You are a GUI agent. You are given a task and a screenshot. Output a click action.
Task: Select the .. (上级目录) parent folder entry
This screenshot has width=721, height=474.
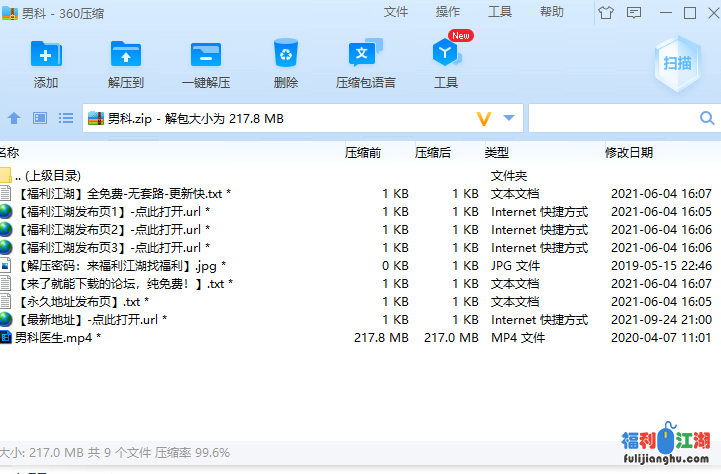point(47,175)
